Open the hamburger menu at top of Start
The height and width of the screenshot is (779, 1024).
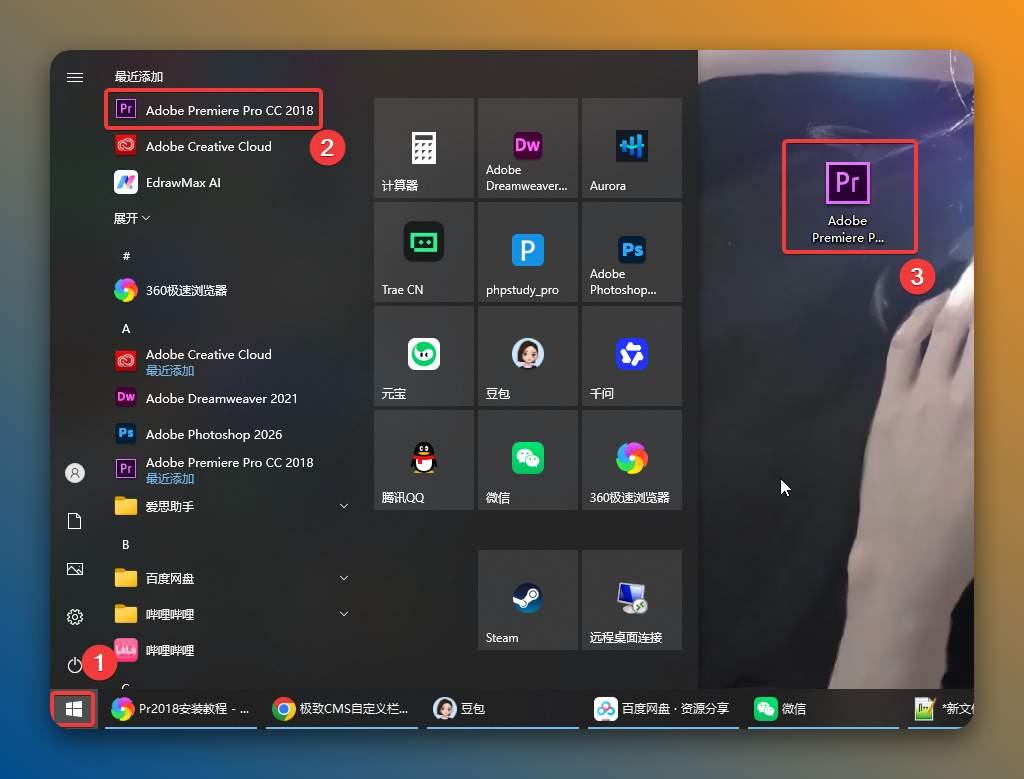tap(75, 78)
